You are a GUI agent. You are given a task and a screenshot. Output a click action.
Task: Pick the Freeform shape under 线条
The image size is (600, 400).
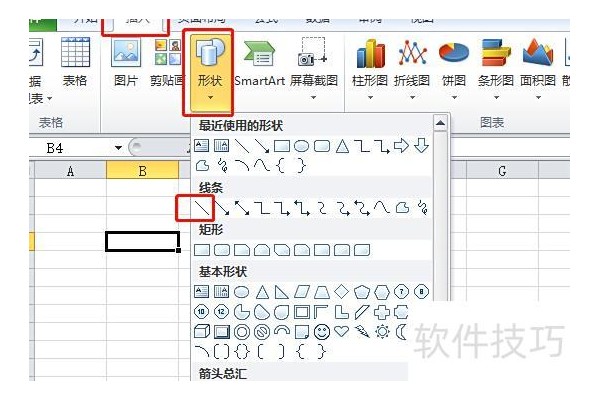click(402, 208)
